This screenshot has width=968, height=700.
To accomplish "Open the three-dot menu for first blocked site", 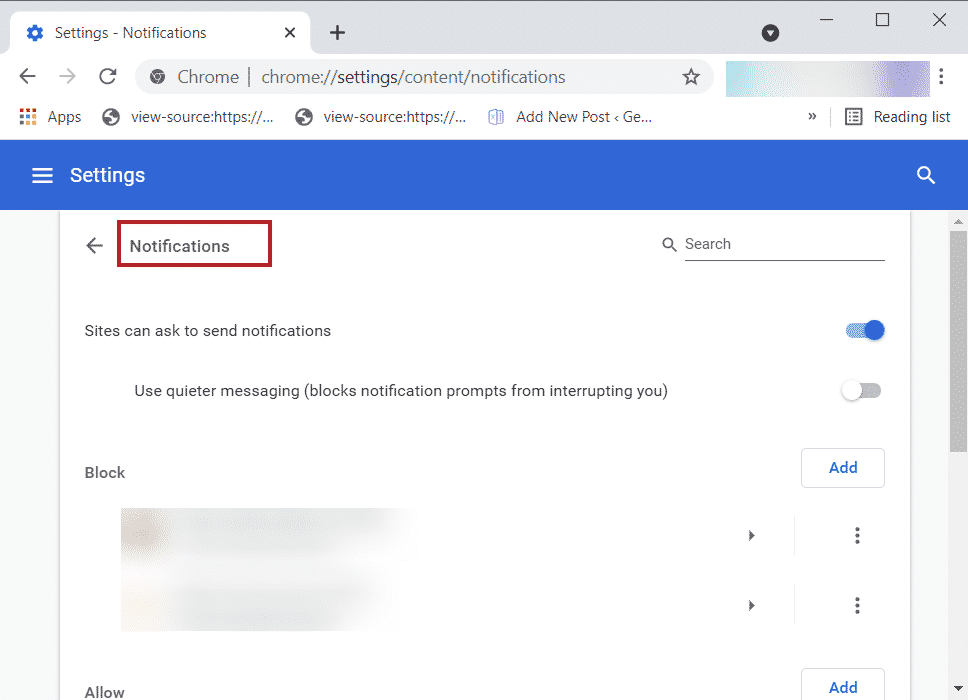I will point(857,535).
